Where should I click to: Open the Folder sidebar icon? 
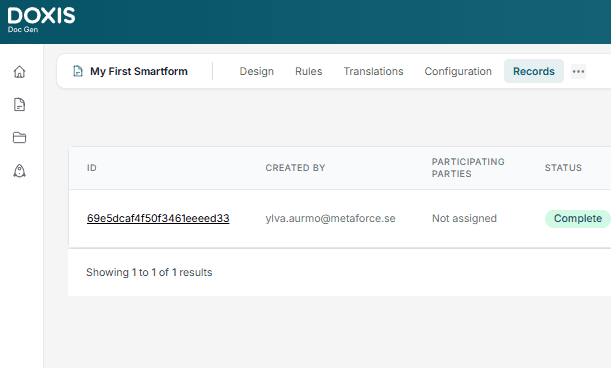[x=19, y=137]
